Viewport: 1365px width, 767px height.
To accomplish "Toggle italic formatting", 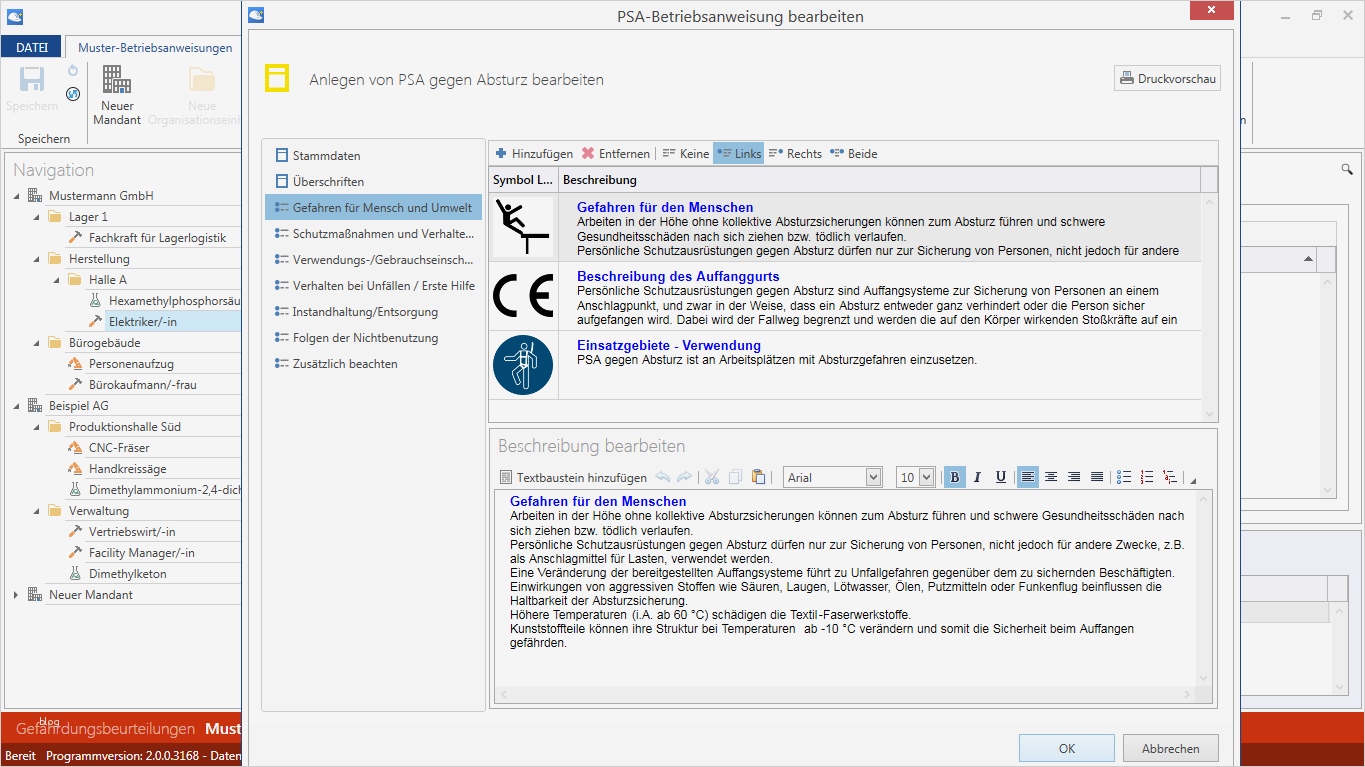I will tap(978, 477).
